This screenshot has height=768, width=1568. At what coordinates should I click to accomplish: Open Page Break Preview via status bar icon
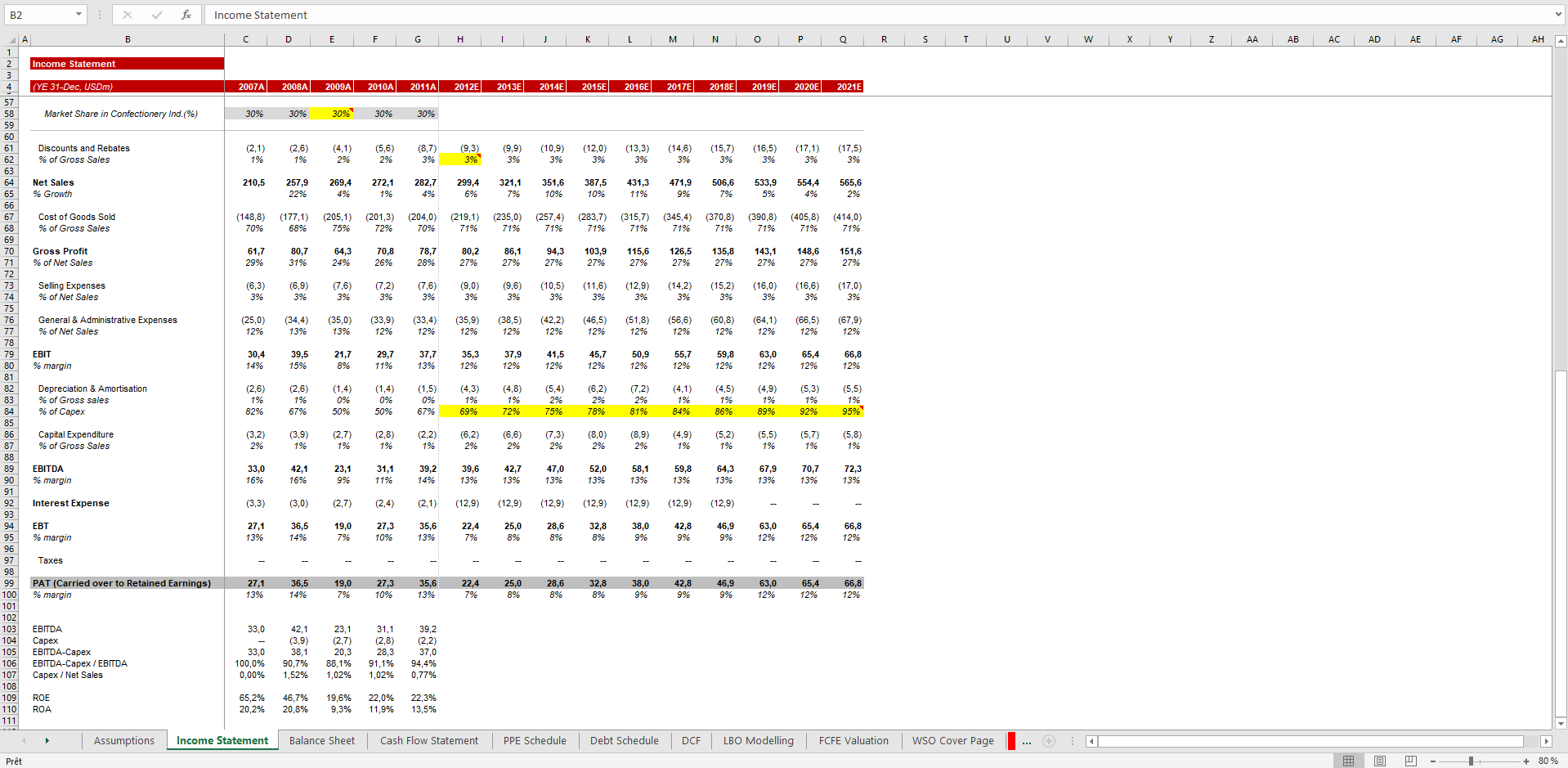coord(1410,761)
